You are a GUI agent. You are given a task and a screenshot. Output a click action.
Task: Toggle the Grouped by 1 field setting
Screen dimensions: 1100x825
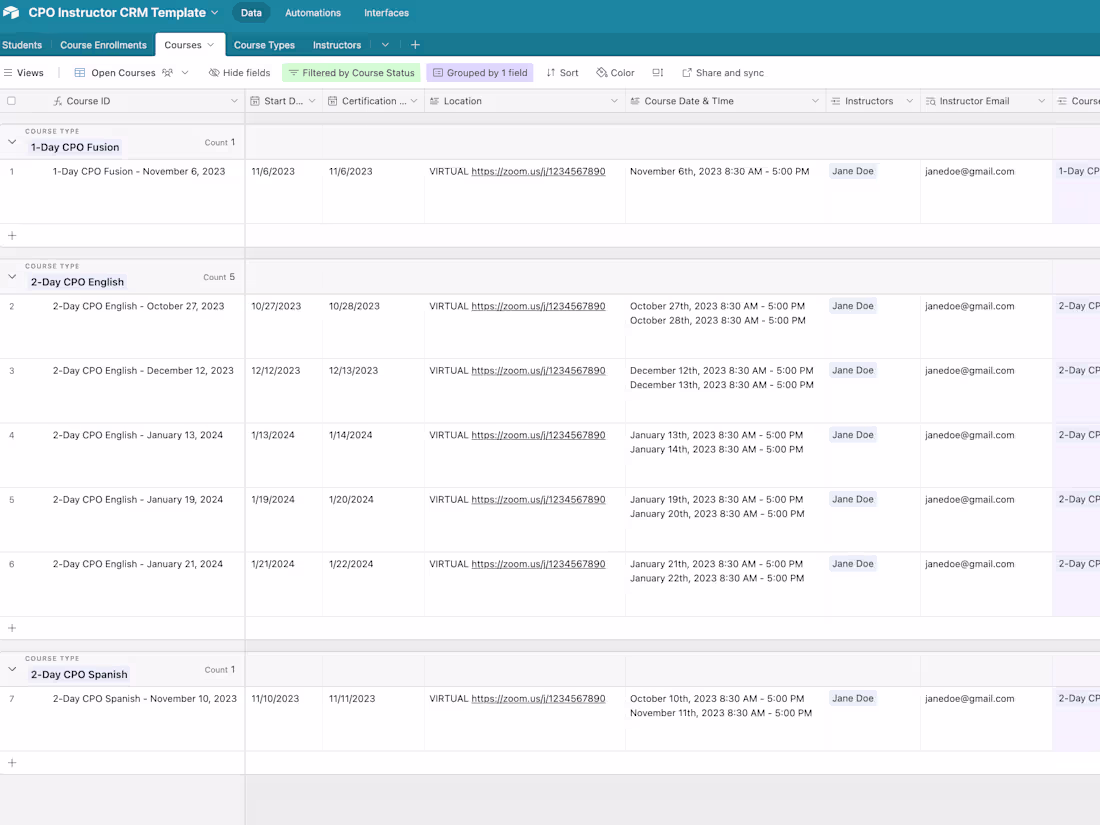pos(479,72)
